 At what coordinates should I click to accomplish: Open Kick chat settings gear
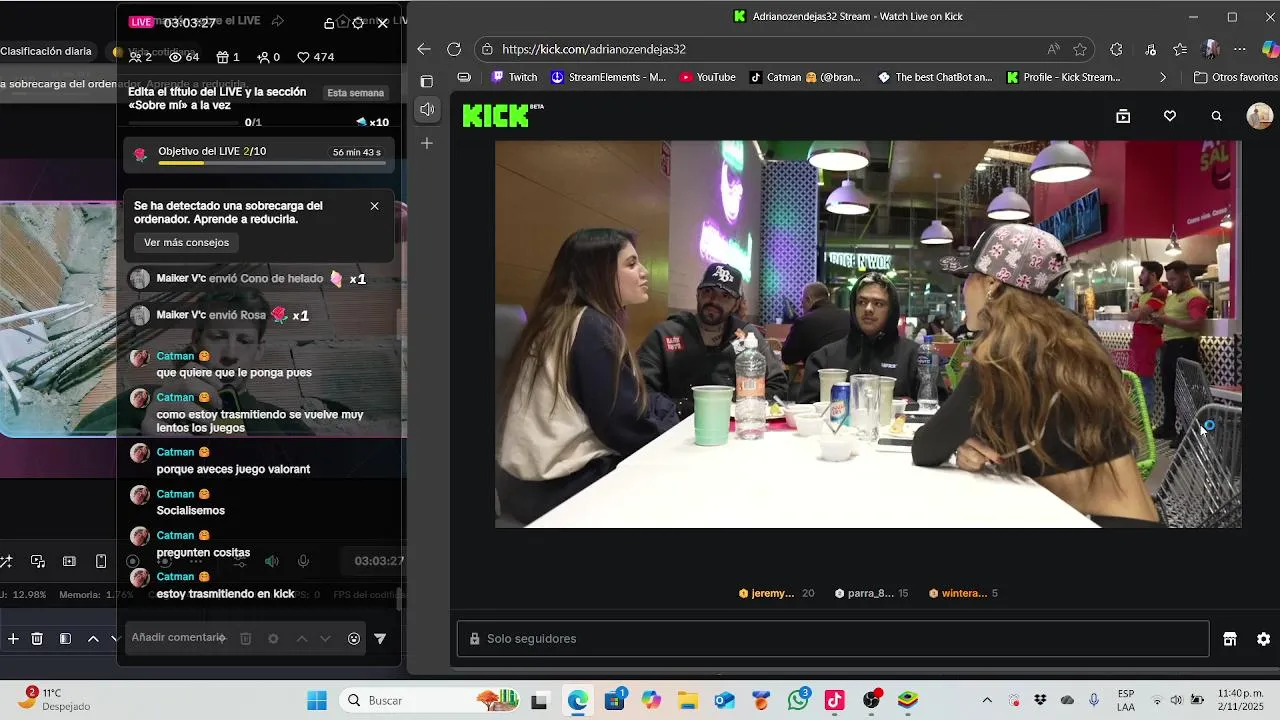(1264, 639)
